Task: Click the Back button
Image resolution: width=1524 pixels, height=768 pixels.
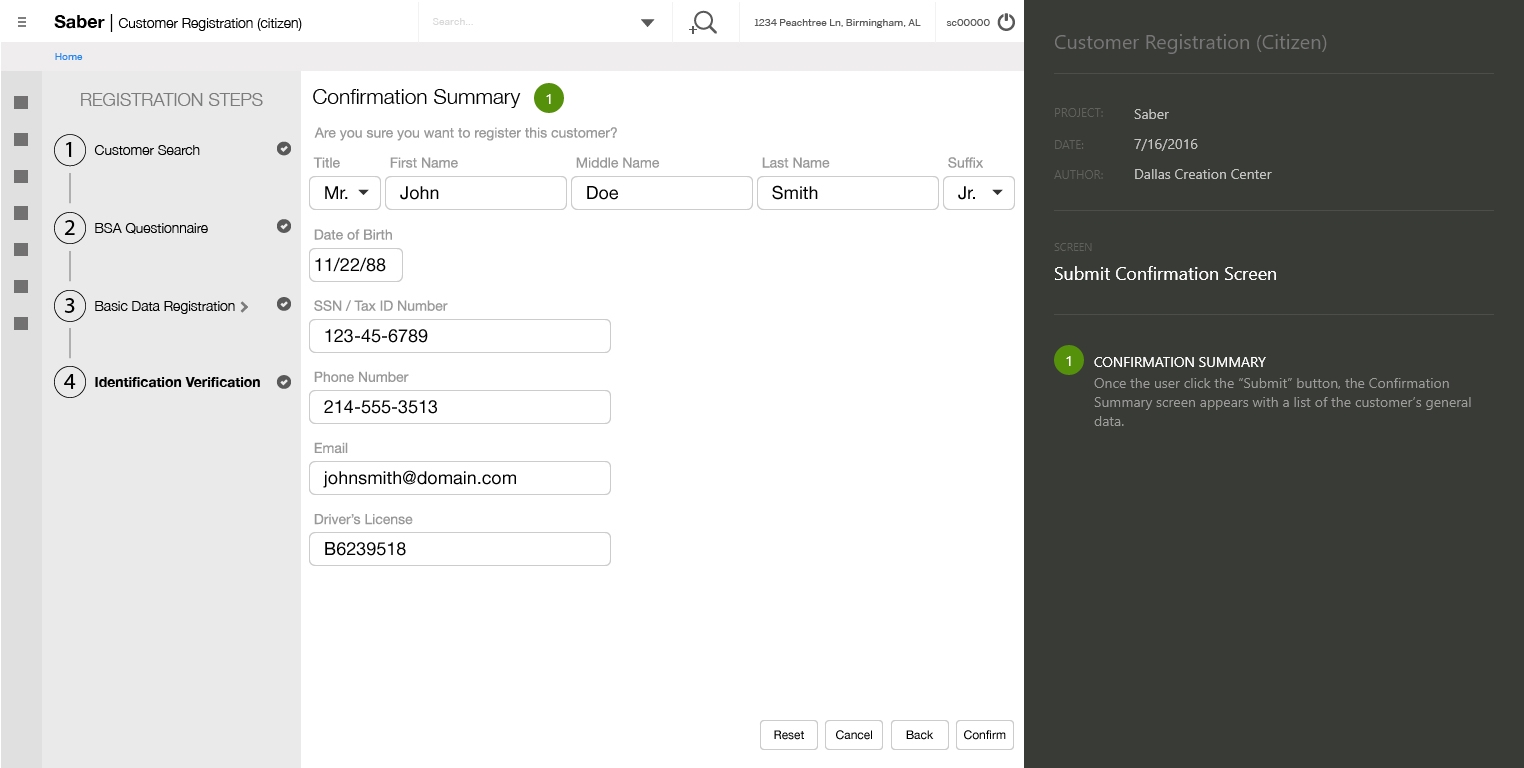Action: click(x=919, y=735)
